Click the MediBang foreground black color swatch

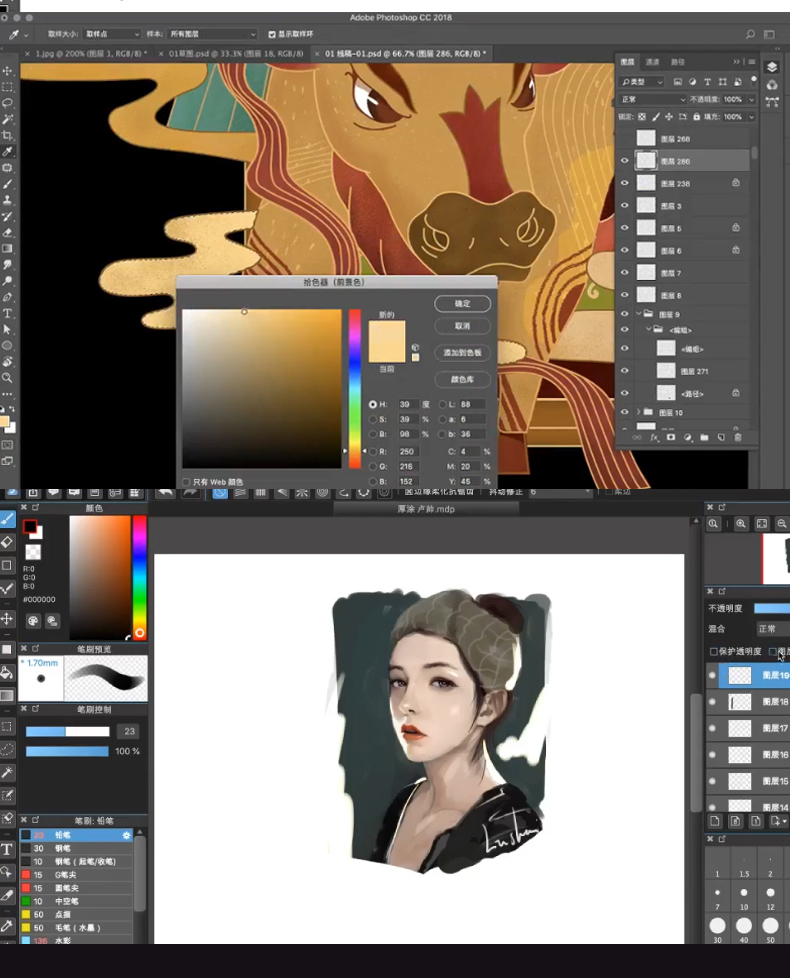(x=29, y=527)
